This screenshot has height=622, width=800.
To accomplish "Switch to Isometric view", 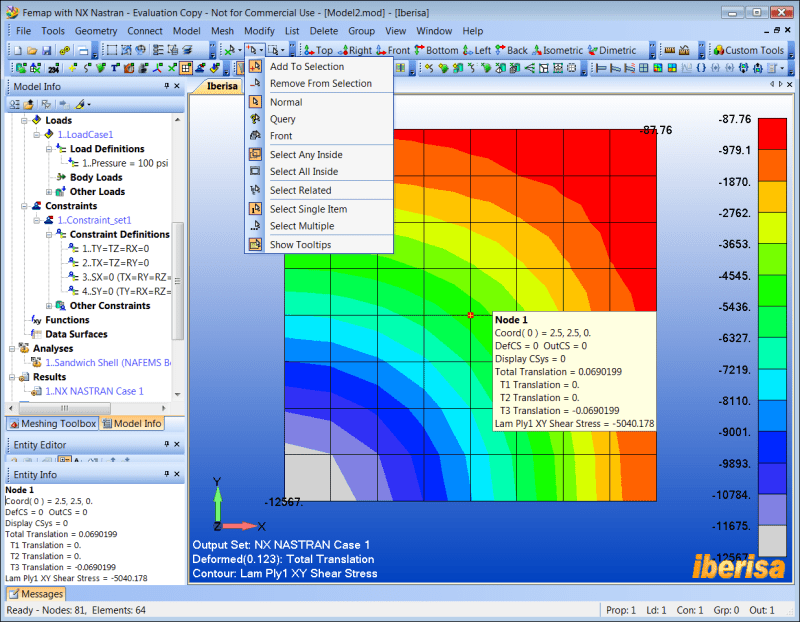I will [558, 50].
